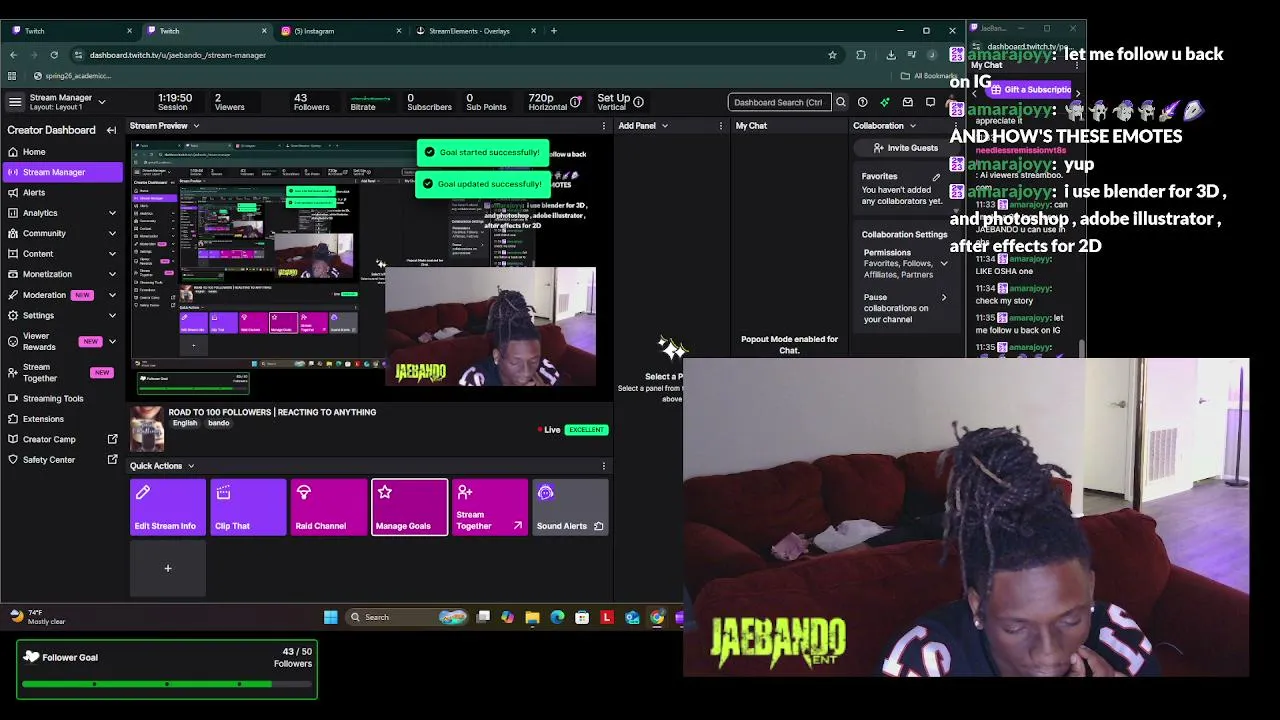Screen dimensions: 1280x720
Task: Click the browser address bar URL
Action: (x=178, y=55)
